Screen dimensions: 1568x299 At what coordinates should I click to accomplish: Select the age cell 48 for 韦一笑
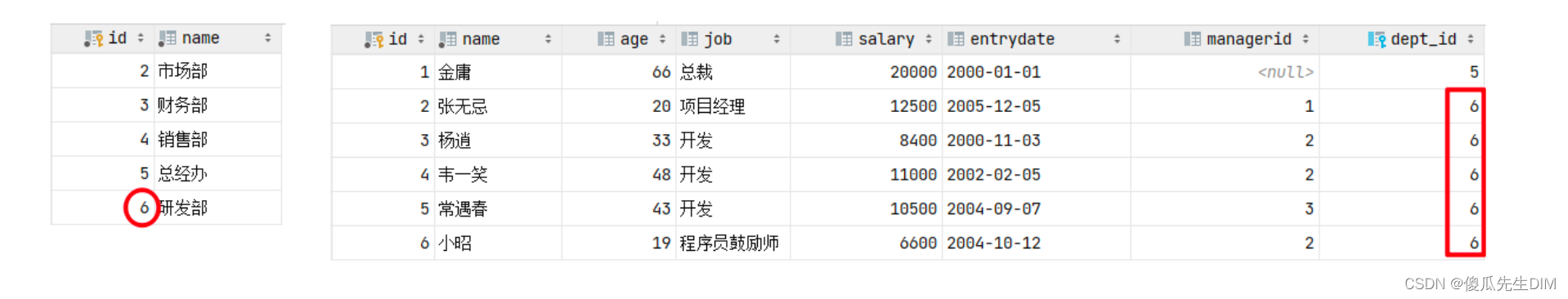coord(618,175)
